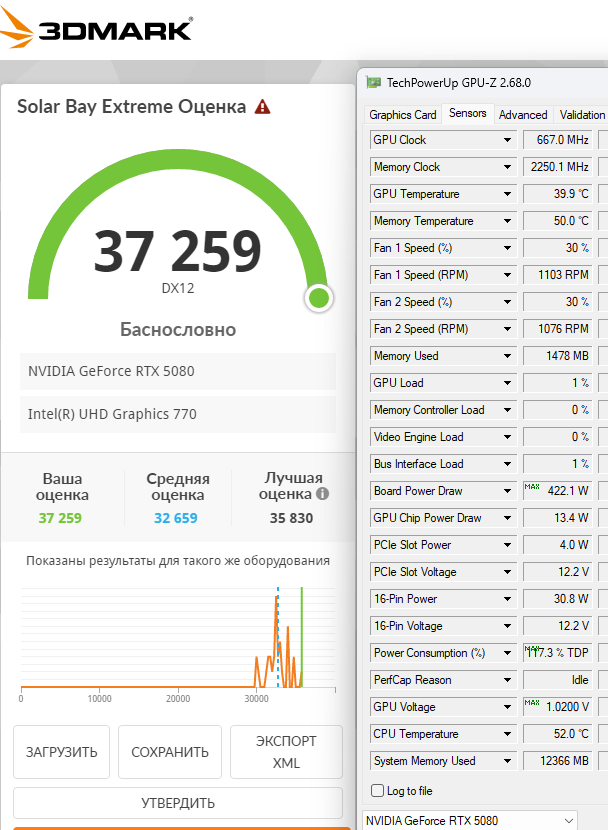The width and height of the screenshot is (608, 830).
Task: Click the red warning triangle beside Solar Bay Extreme
Action: point(262,107)
